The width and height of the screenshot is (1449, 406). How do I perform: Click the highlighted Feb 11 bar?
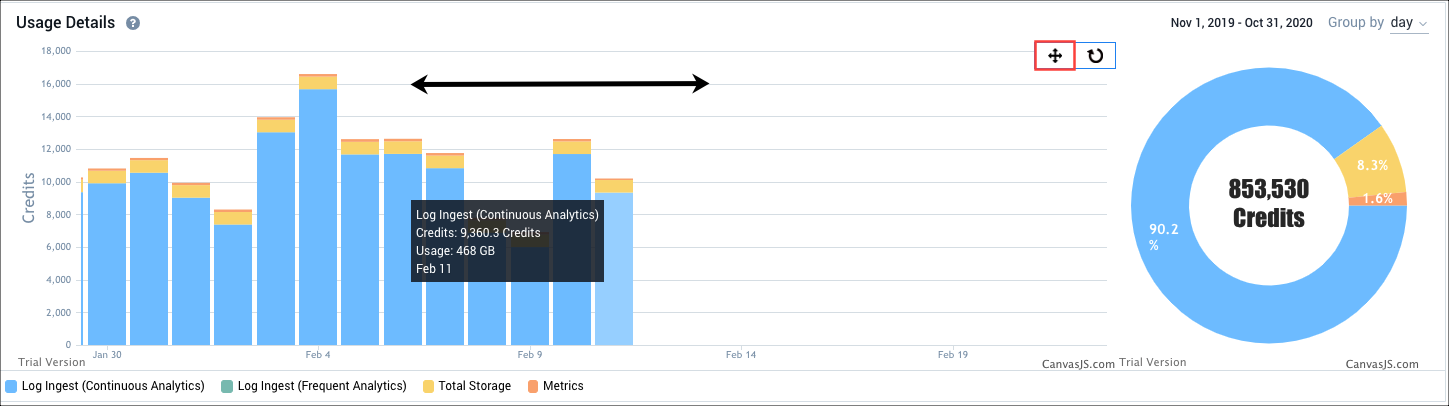click(614, 270)
